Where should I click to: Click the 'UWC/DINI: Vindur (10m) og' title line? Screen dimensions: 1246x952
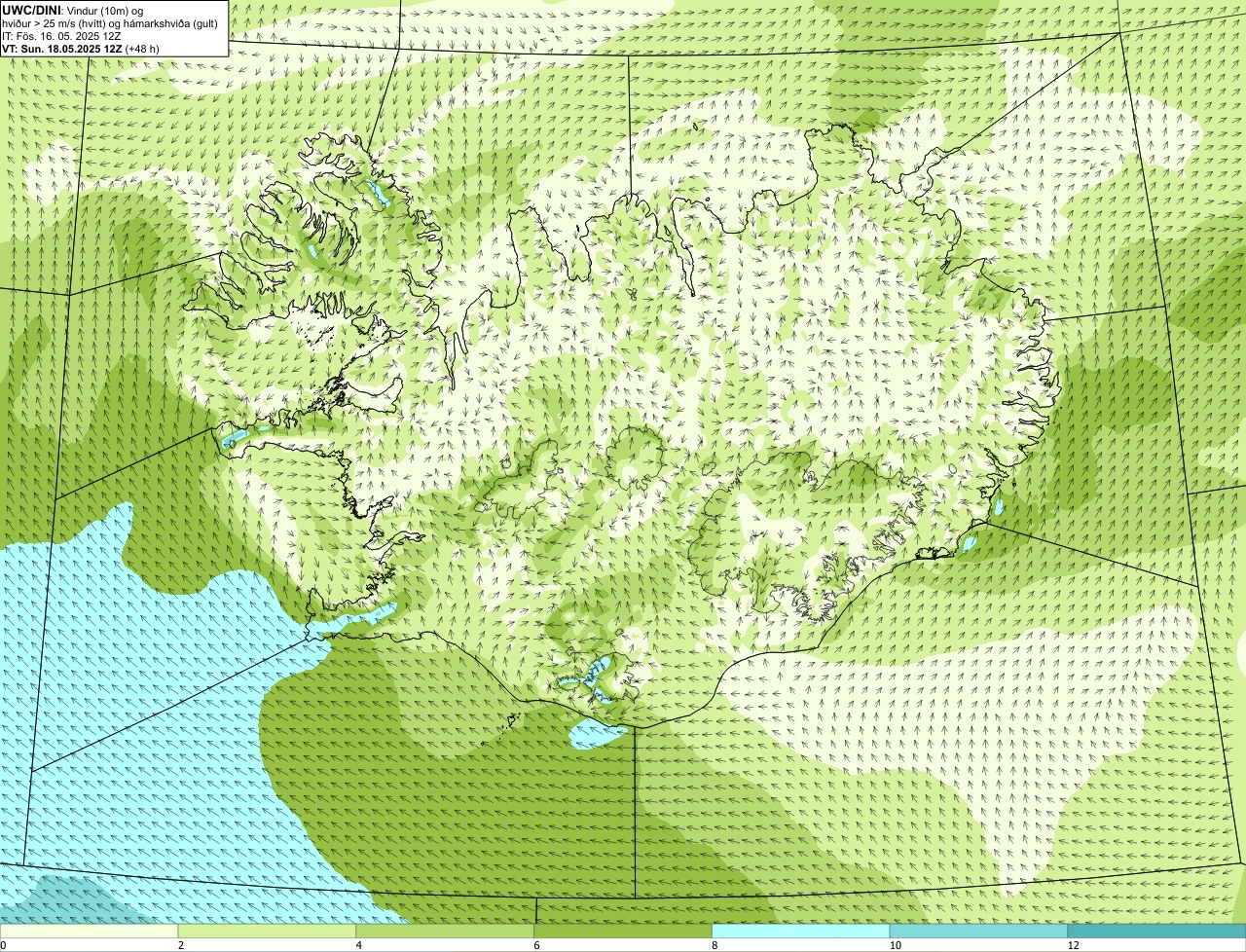[x=73, y=10]
